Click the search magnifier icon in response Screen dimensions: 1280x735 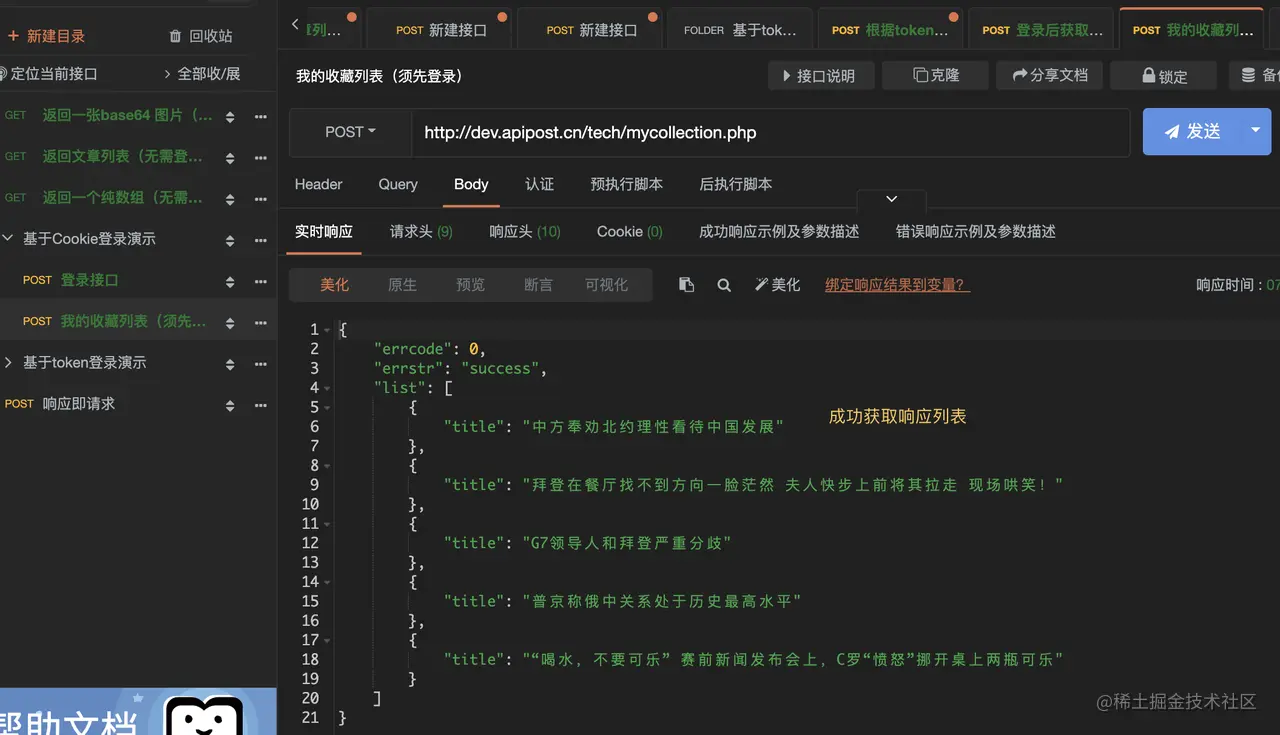[724, 285]
